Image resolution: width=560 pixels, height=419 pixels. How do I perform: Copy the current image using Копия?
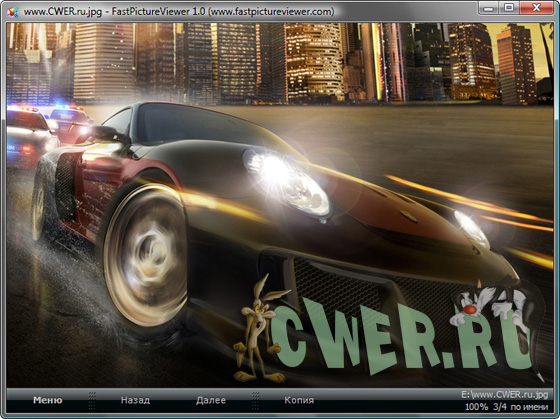(x=299, y=400)
